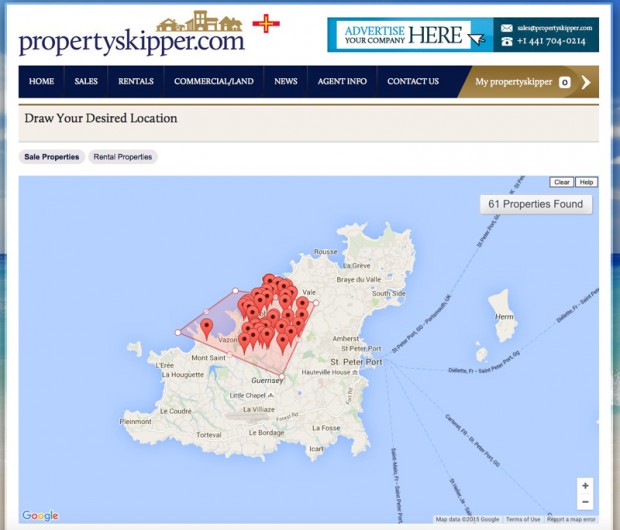The height and width of the screenshot is (530, 620).
Task: Zoom out the map with minus button
Action: click(x=585, y=502)
